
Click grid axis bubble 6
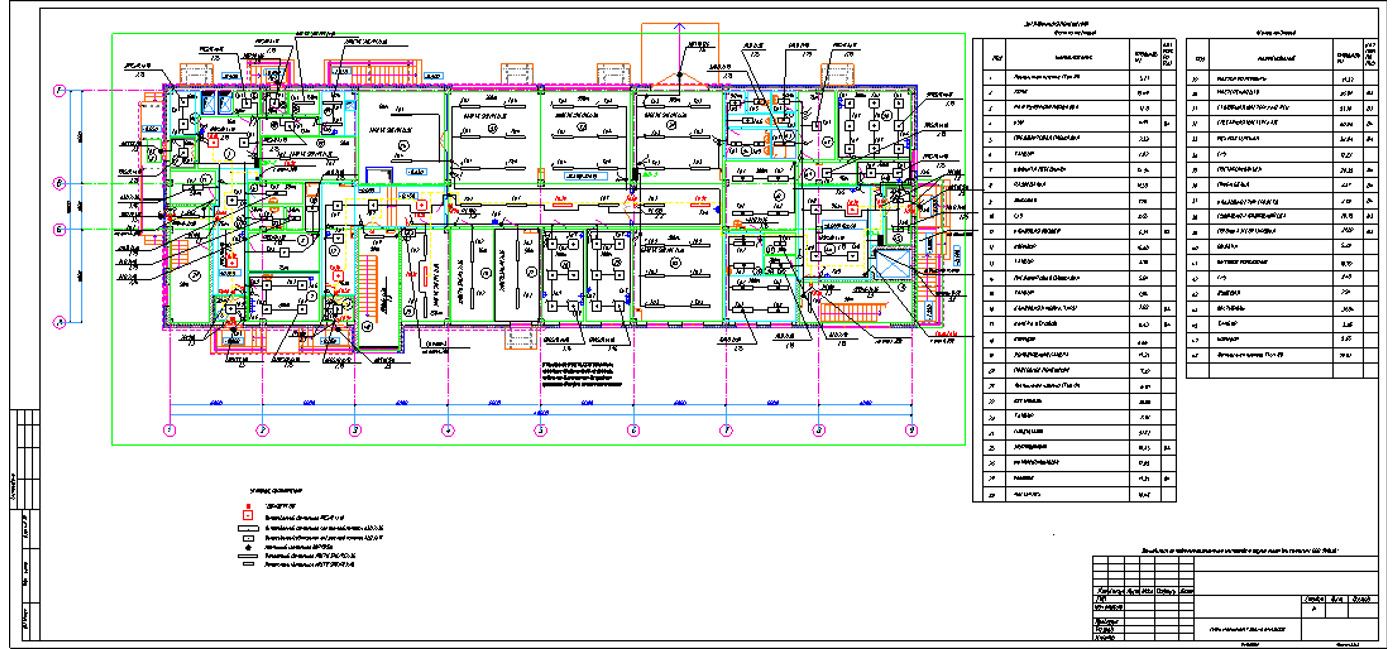633,430
